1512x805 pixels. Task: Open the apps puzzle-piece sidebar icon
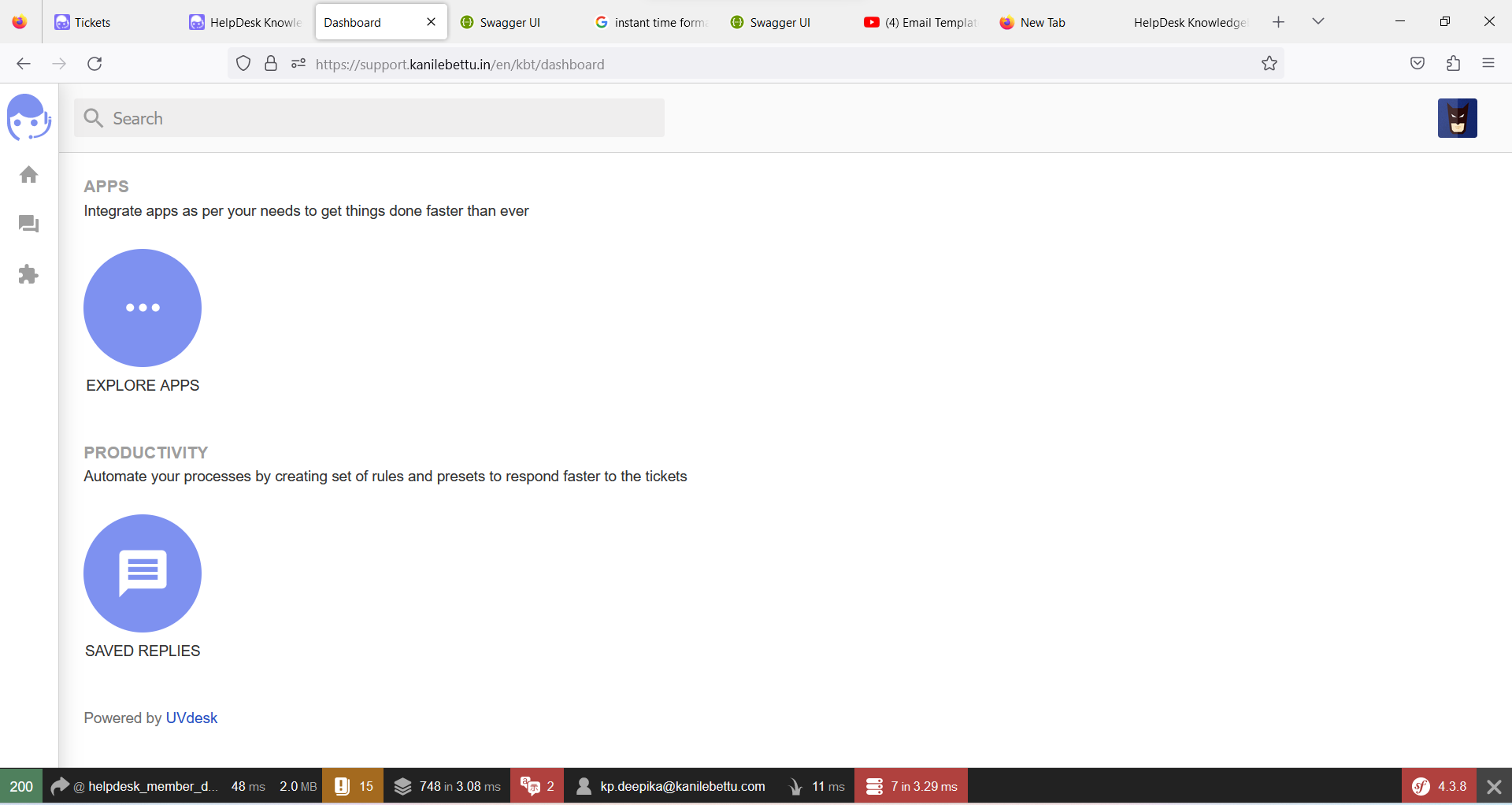28,274
